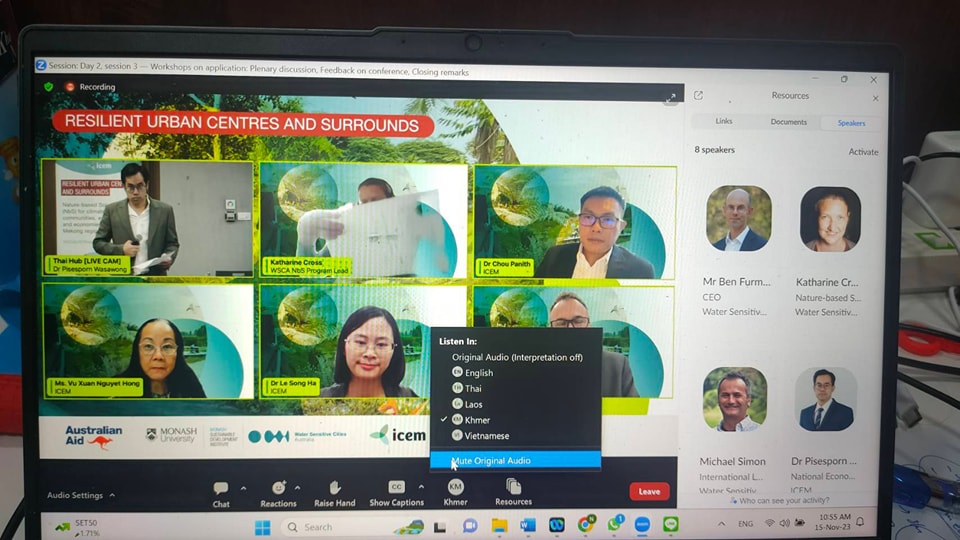Choose Thai as the interpretation language
The height and width of the screenshot is (540, 960).
474,388
